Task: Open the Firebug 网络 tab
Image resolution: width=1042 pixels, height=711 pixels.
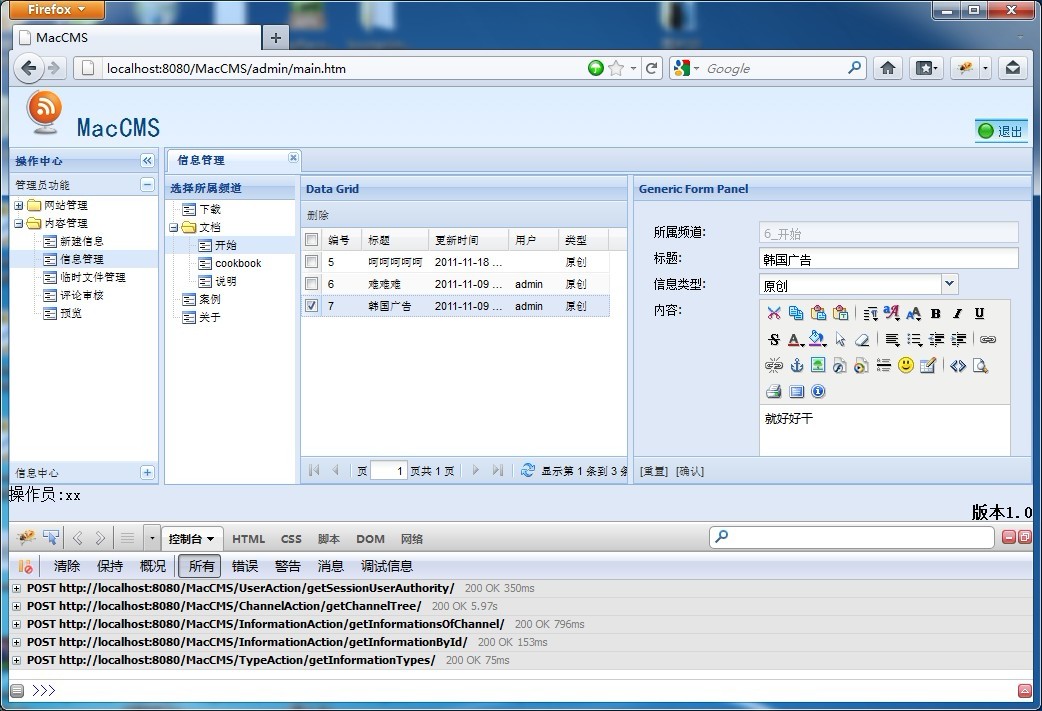Action: click(412, 539)
